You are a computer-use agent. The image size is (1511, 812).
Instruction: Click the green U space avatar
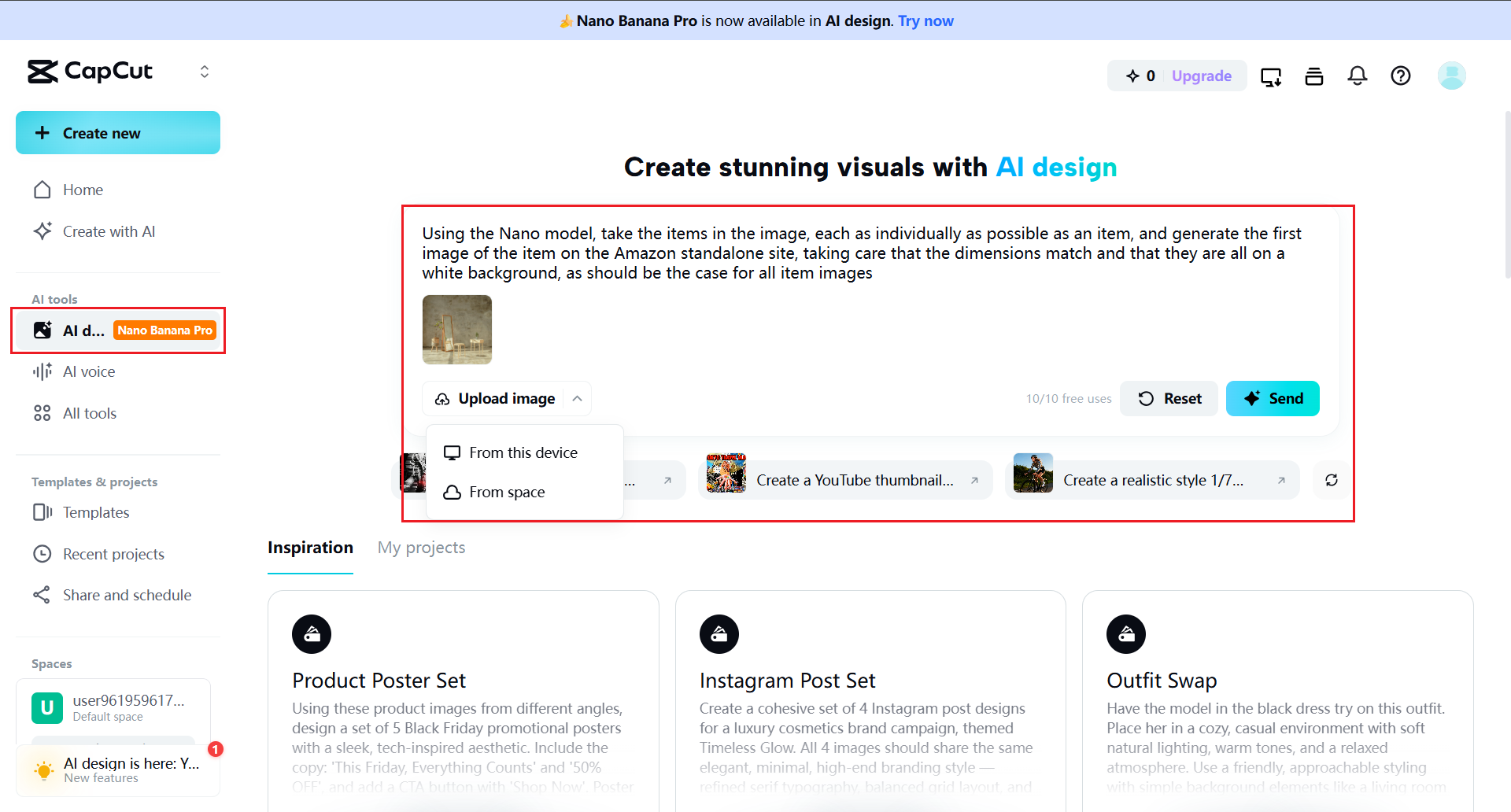pyautogui.click(x=47, y=707)
